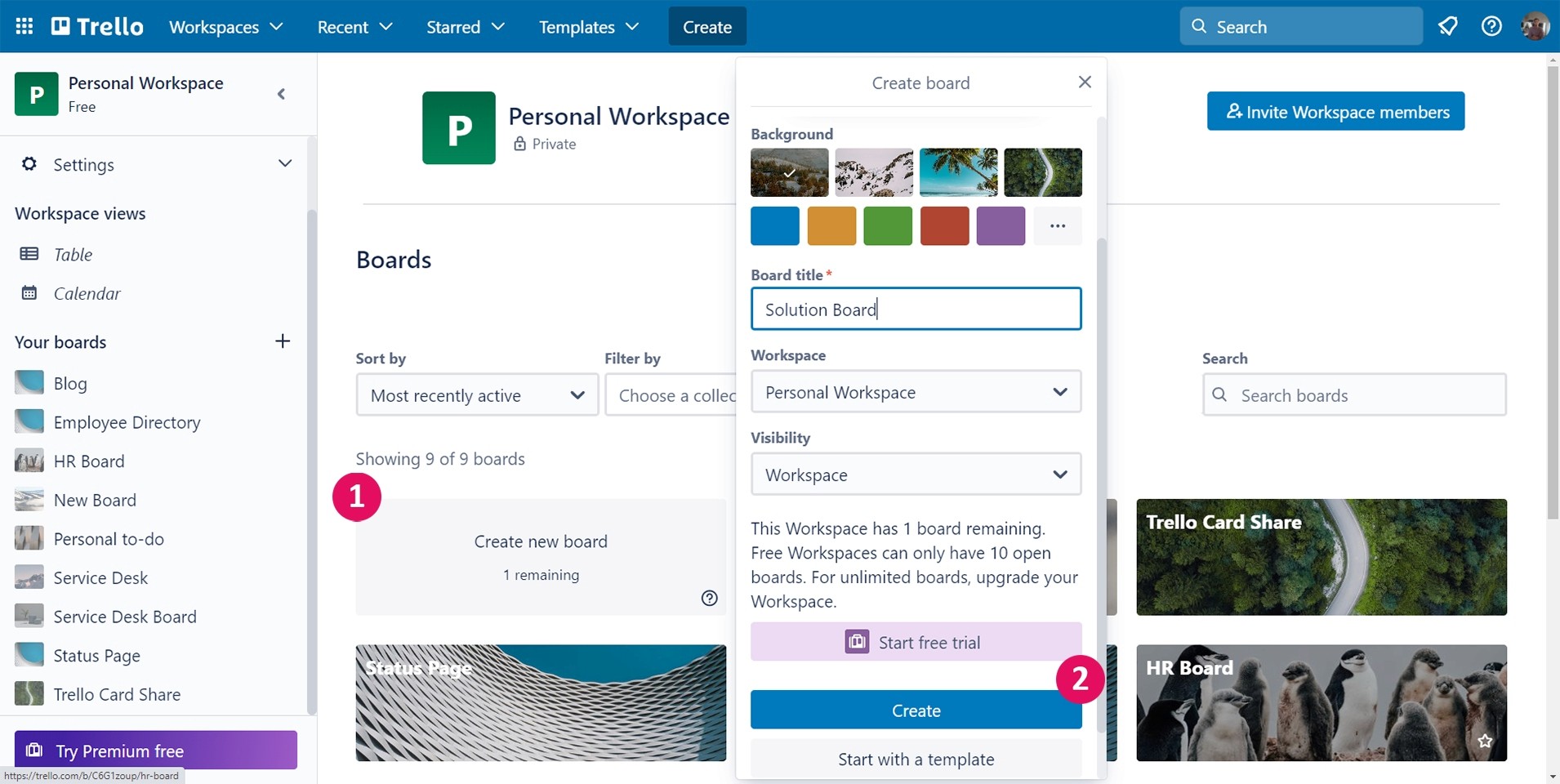The width and height of the screenshot is (1560, 784).
Task: Select the green background color swatch
Action: (x=888, y=226)
